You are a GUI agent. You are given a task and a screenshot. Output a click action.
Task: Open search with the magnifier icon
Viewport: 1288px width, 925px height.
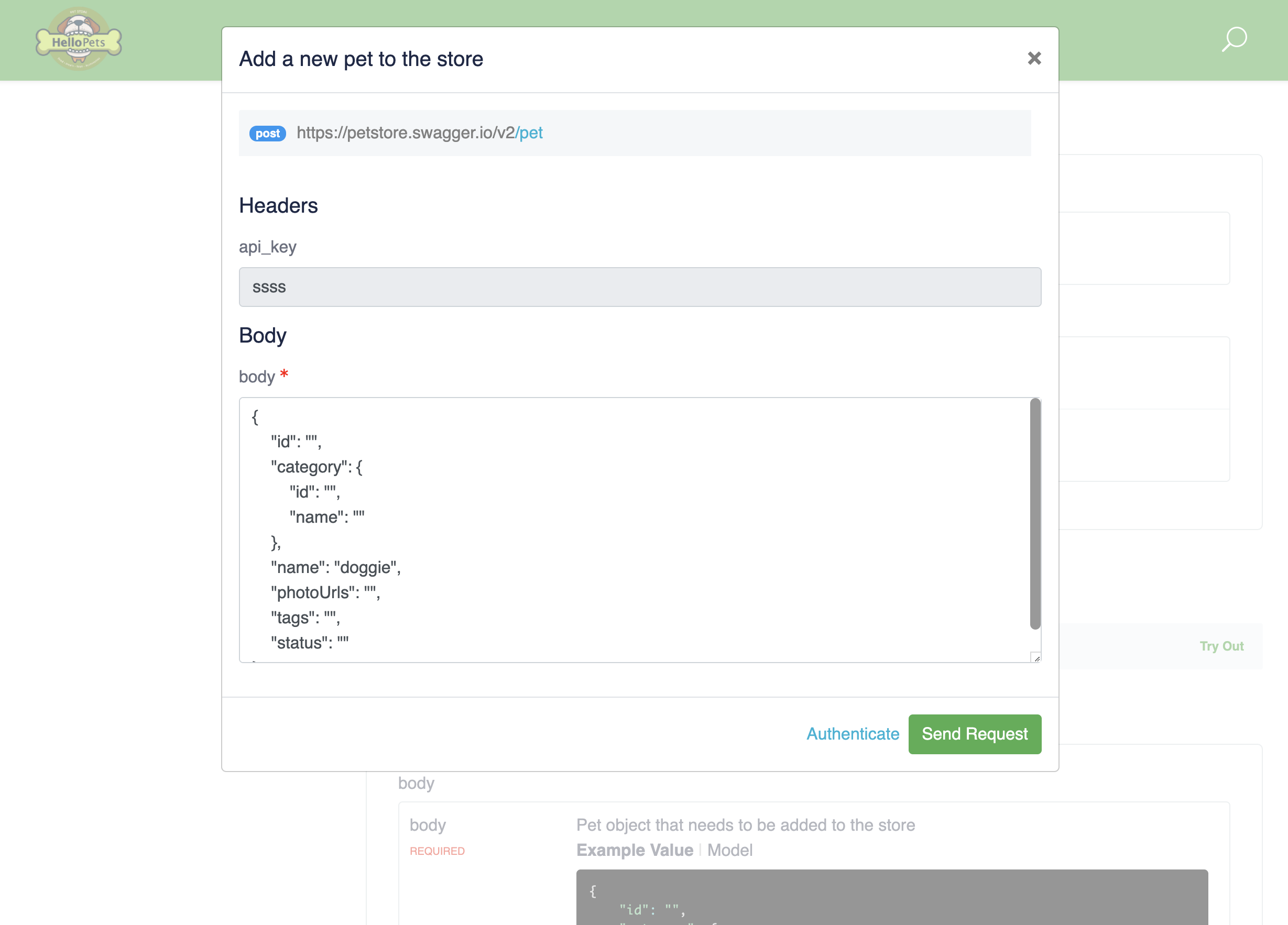pos(1234,40)
